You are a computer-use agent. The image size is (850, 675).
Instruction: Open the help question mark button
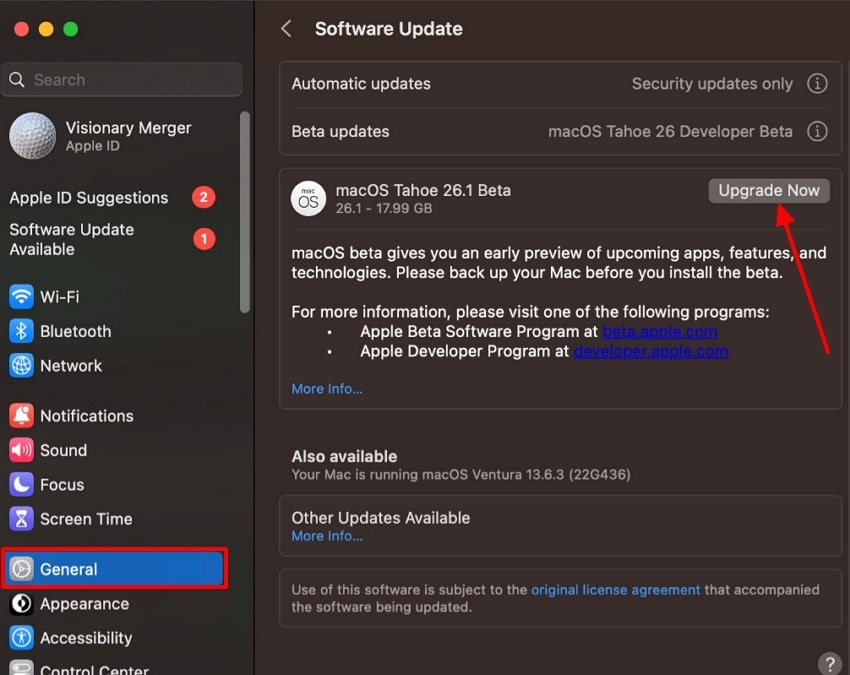click(x=829, y=664)
